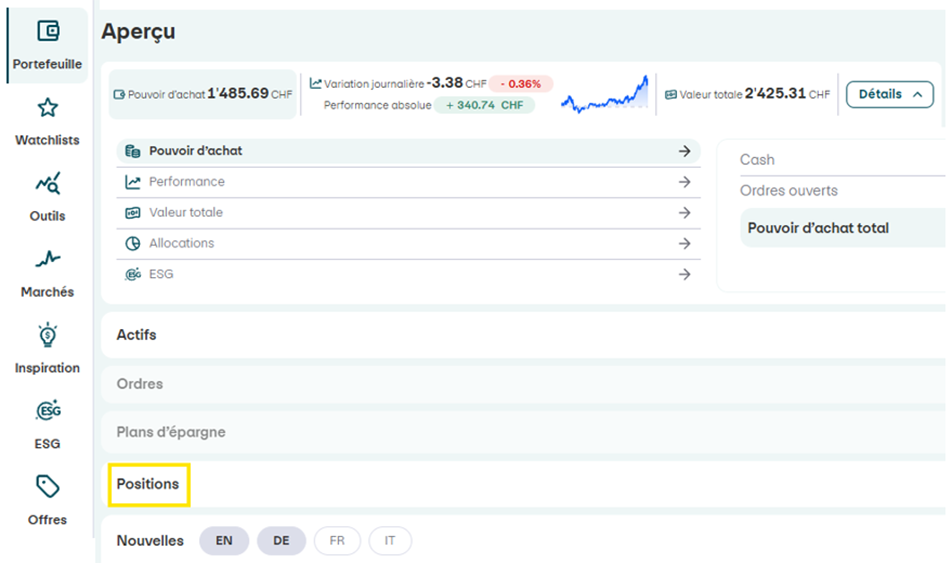Open the Outils chart-search icon
This screenshot has width=952, height=563.
47,184
